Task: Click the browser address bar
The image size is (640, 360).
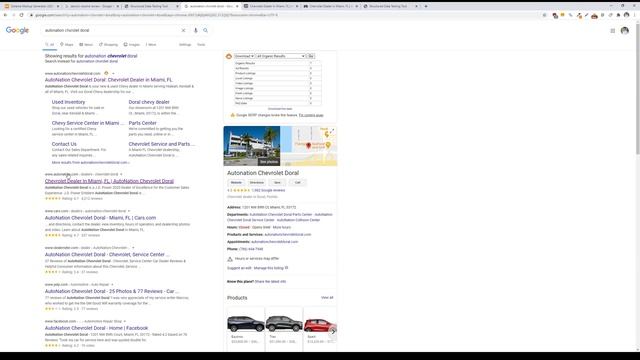Action: [286, 15]
